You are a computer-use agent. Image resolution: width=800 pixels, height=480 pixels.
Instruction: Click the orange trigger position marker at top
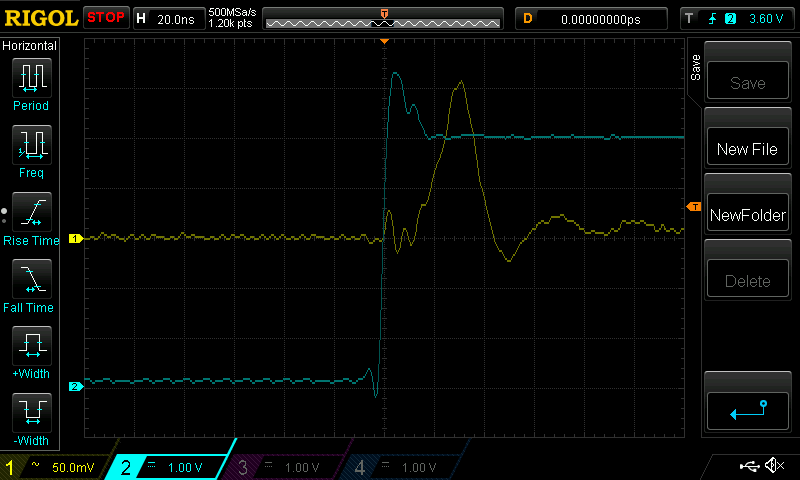tap(385, 41)
